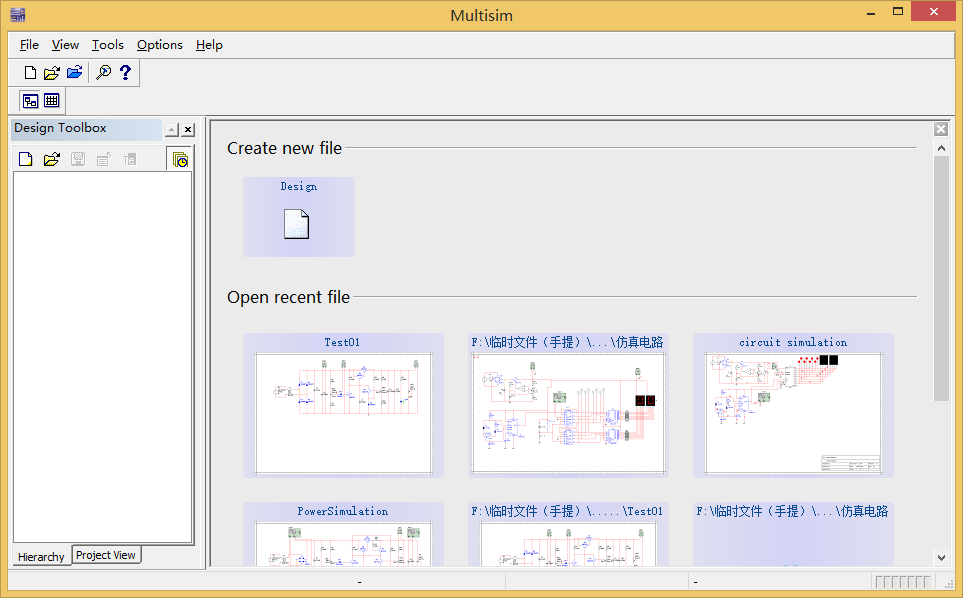Open the File menu
Screen dimensions: 963x598
point(29,45)
